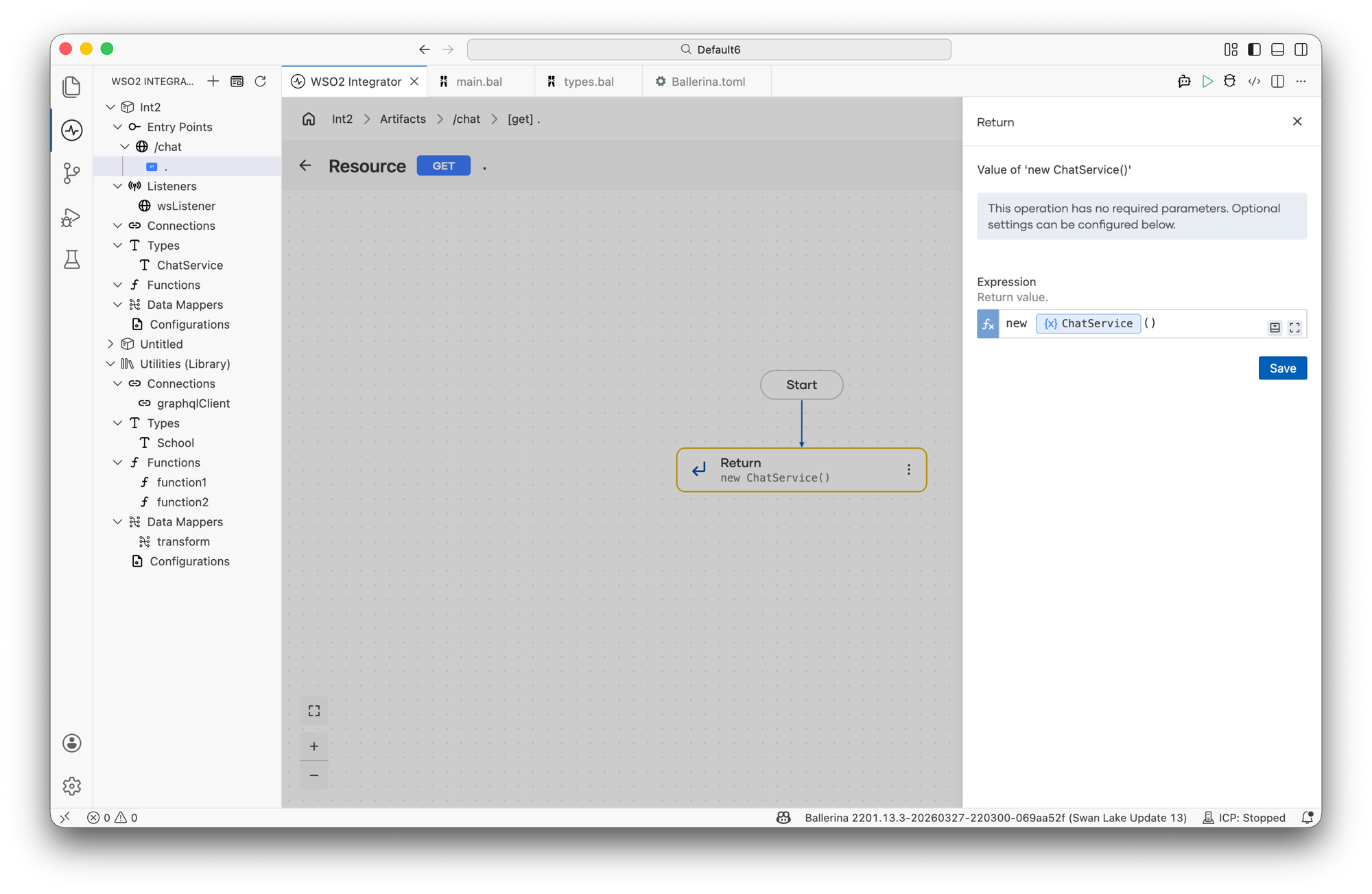Collapse the Listeners section
This screenshot has height=894, width=1372.
click(x=118, y=186)
